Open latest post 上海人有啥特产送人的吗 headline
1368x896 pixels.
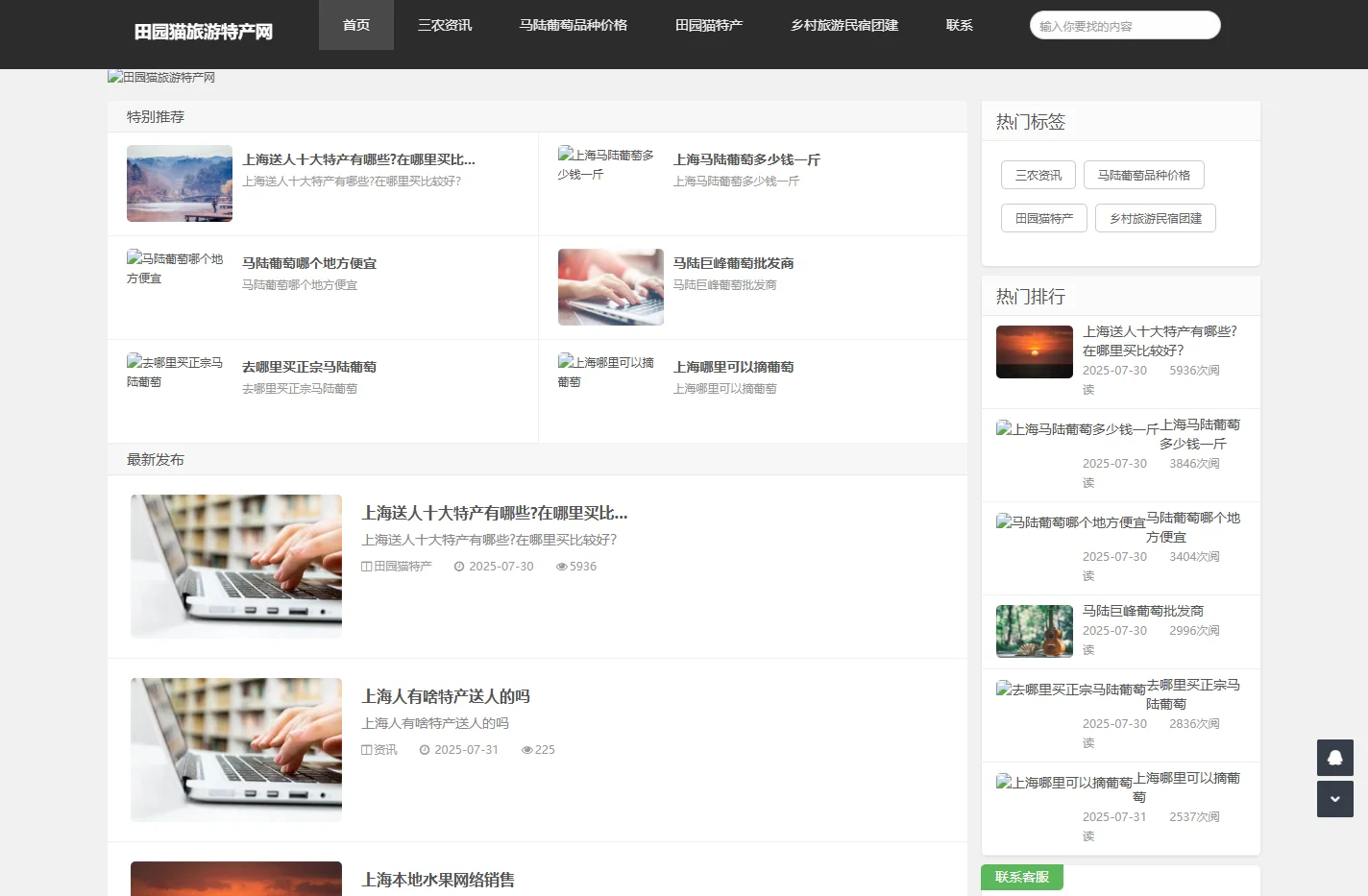click(x=446, y=696)
